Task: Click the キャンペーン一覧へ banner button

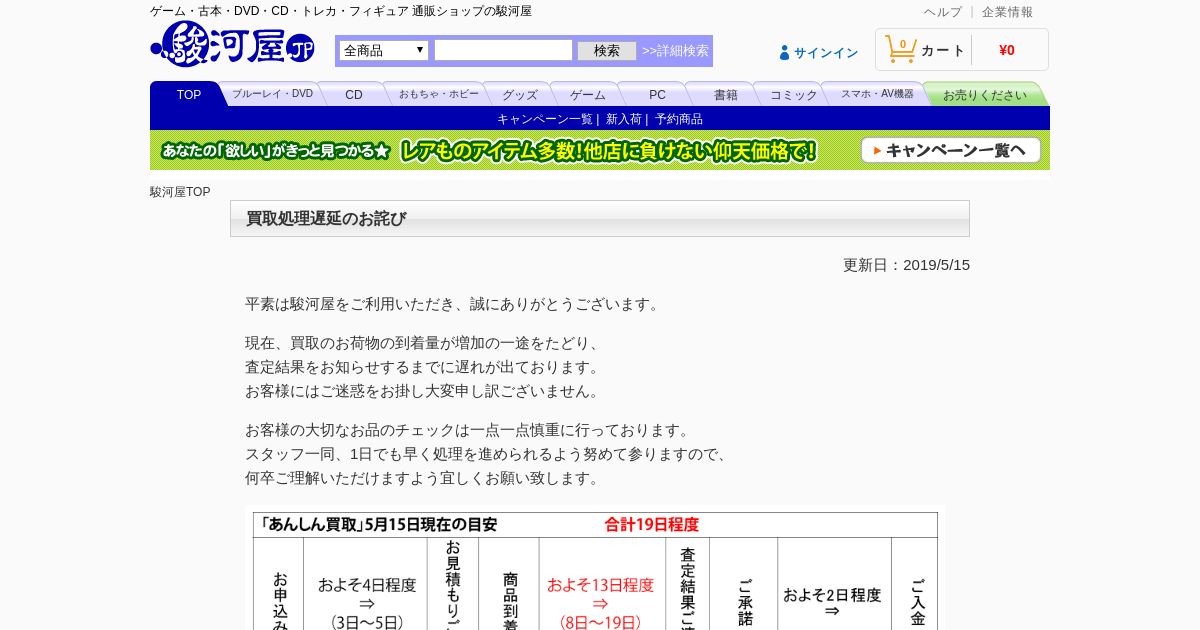Action: (x=951, y=151)
